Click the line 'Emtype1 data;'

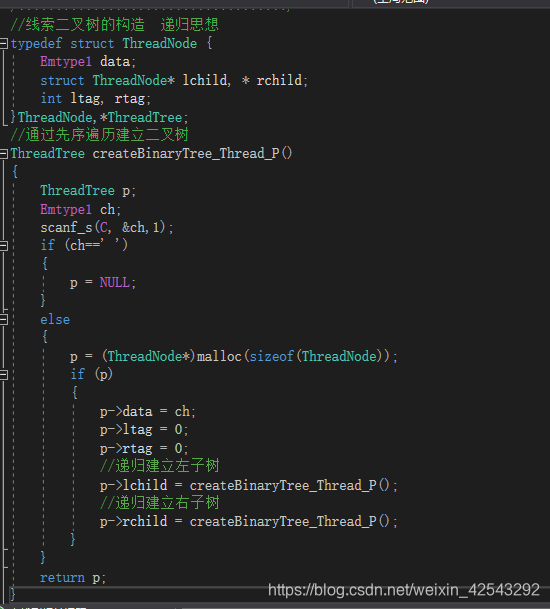pos(88,62)
